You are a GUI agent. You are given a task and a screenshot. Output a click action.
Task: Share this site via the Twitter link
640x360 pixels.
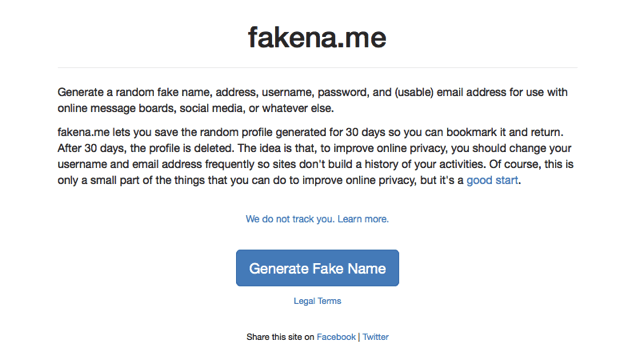tap(376, 337)
